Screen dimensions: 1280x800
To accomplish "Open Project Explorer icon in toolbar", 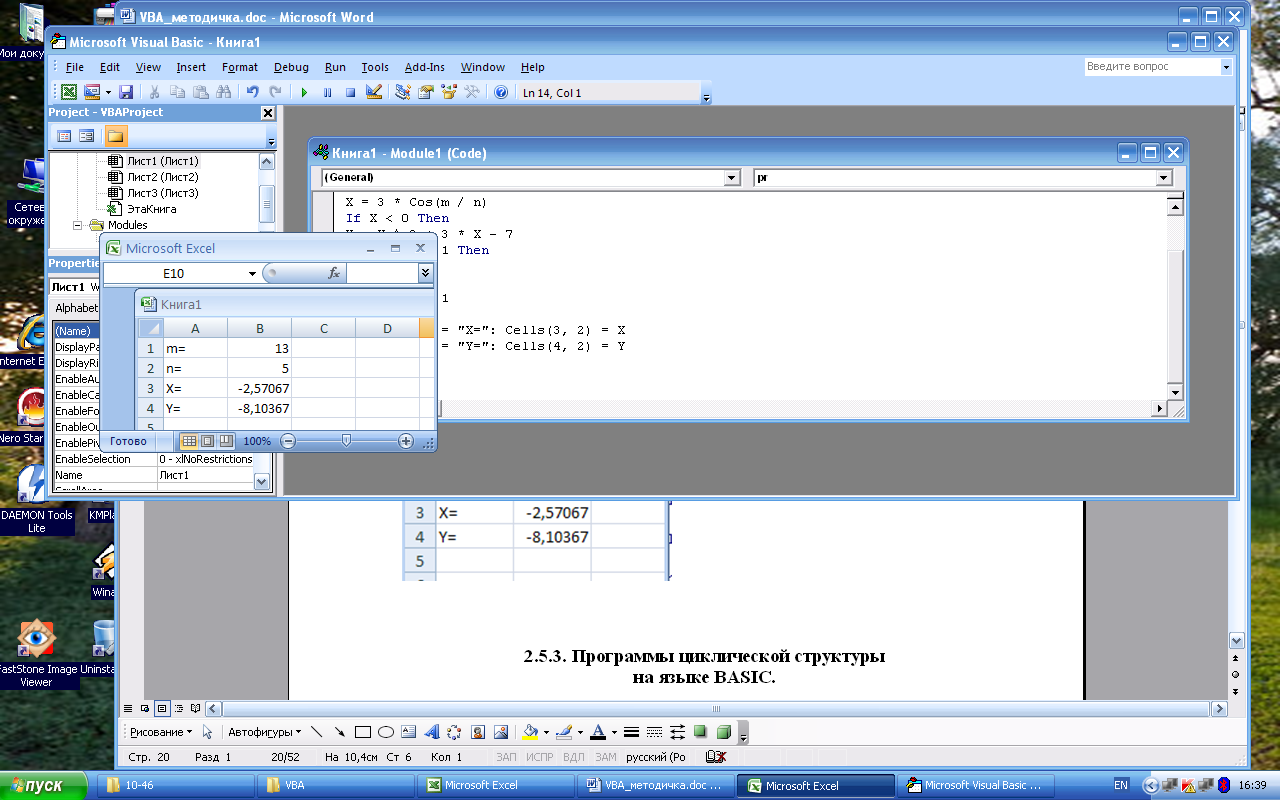I will 403,92.
